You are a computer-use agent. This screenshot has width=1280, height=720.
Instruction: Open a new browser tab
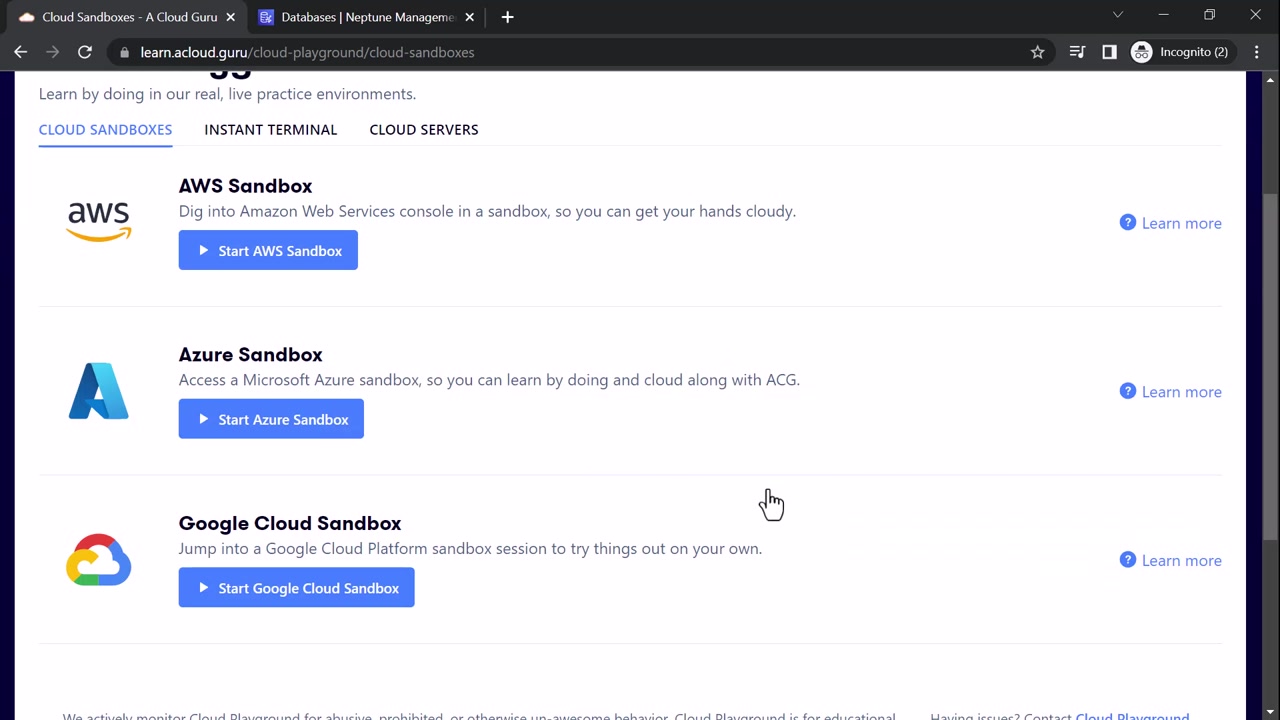(507, 17)
